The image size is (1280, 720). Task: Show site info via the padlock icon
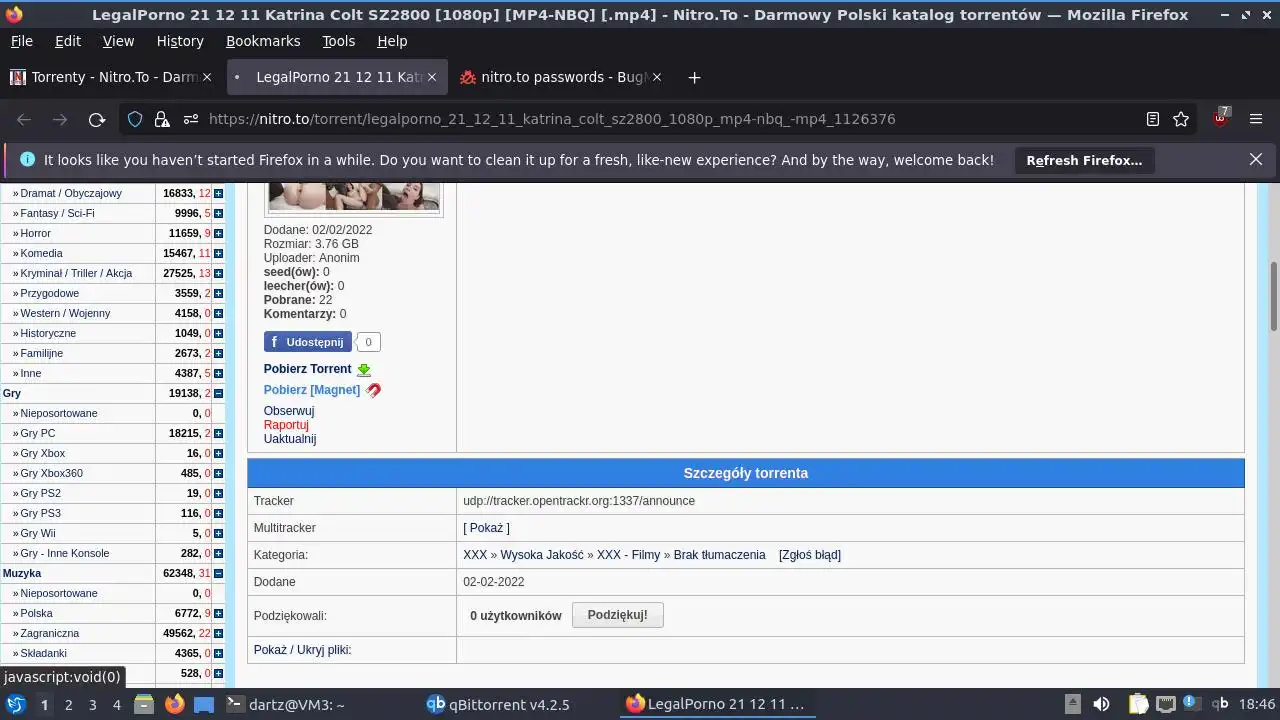click(x=161, y=119)
